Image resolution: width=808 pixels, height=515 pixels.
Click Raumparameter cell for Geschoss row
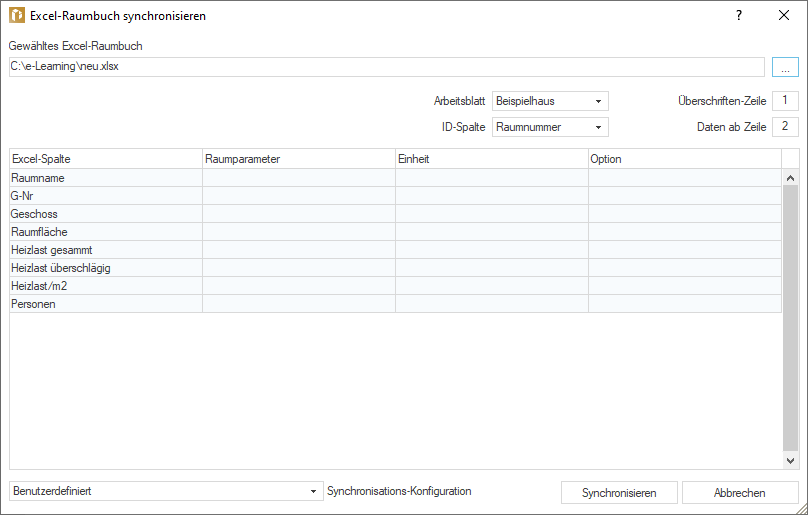coord(298,214)
